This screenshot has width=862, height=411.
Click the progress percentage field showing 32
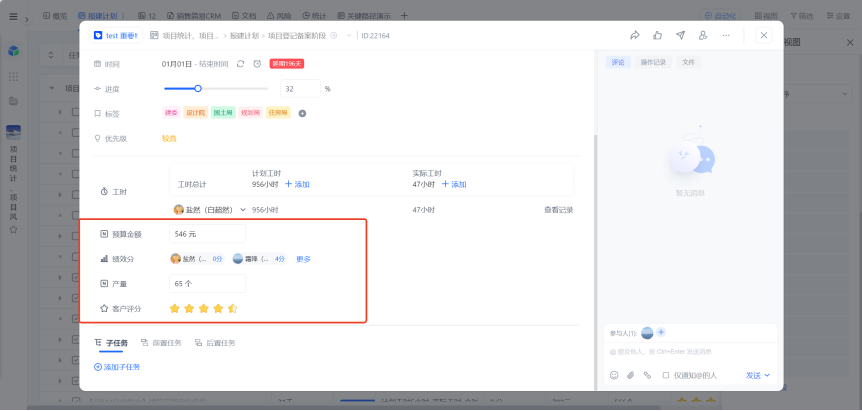(300, 88)
